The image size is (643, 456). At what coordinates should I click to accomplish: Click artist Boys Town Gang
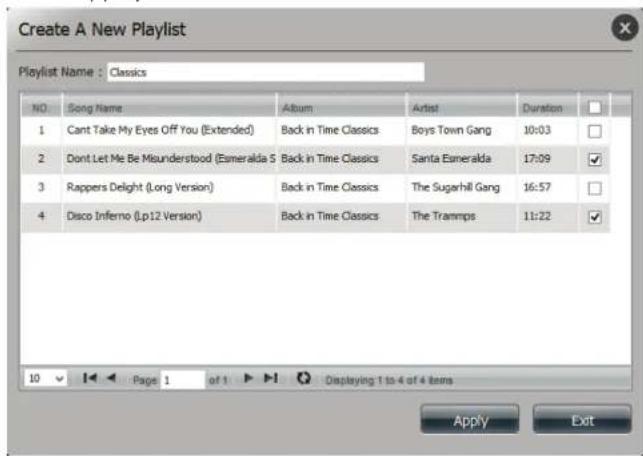(451, 130)
